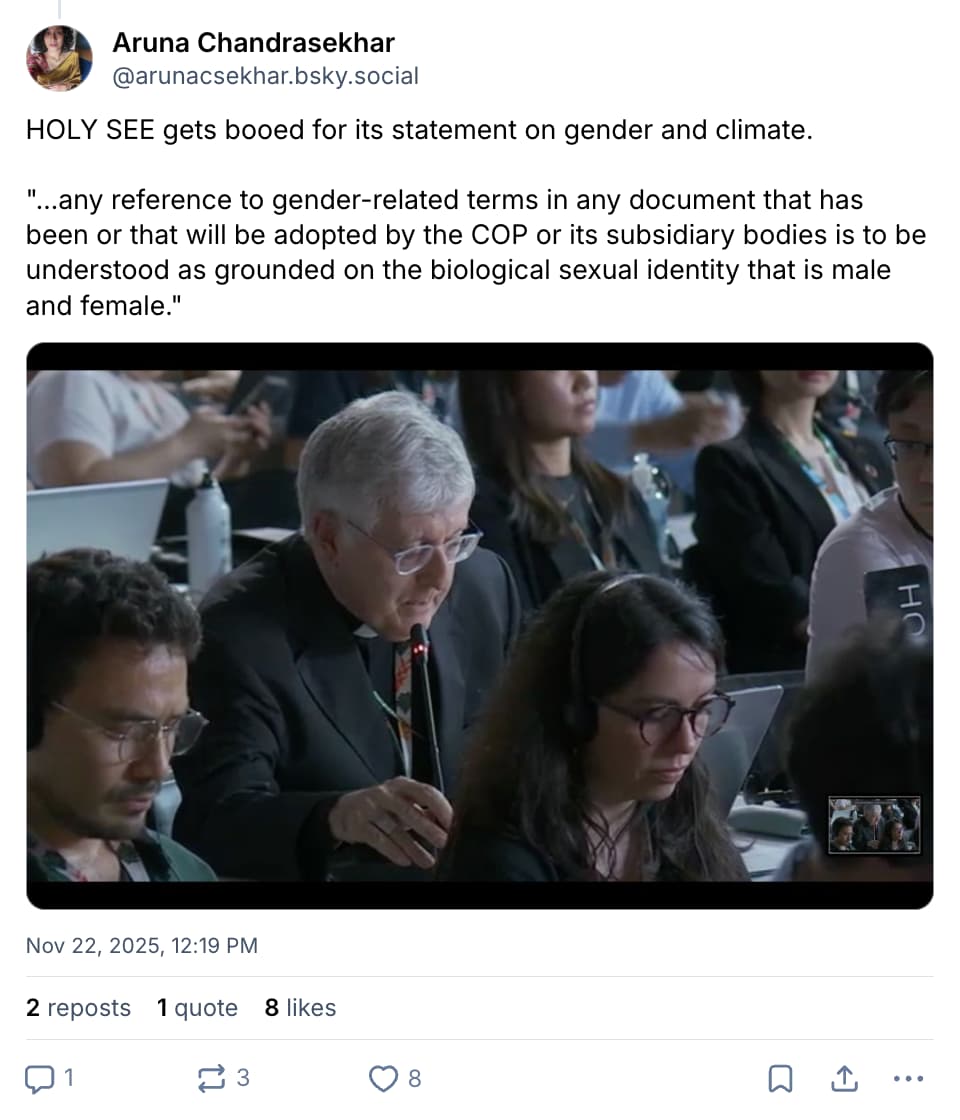Click the reply count next to the speech bubble
The height and width of the screenshot is (1120, 960).
(x=68, y=1079)
